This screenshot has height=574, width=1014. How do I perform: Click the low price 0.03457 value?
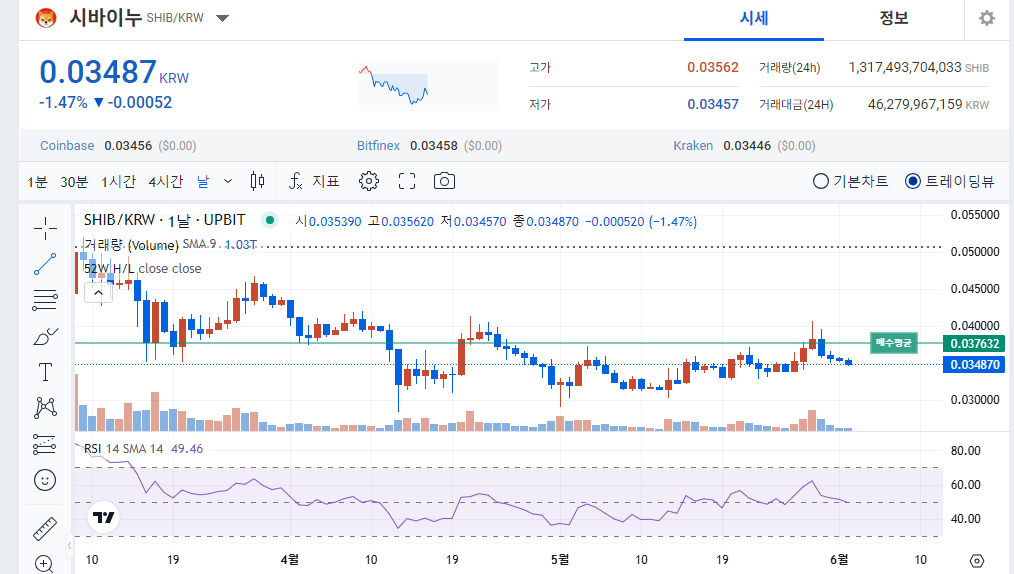point(713,104)
